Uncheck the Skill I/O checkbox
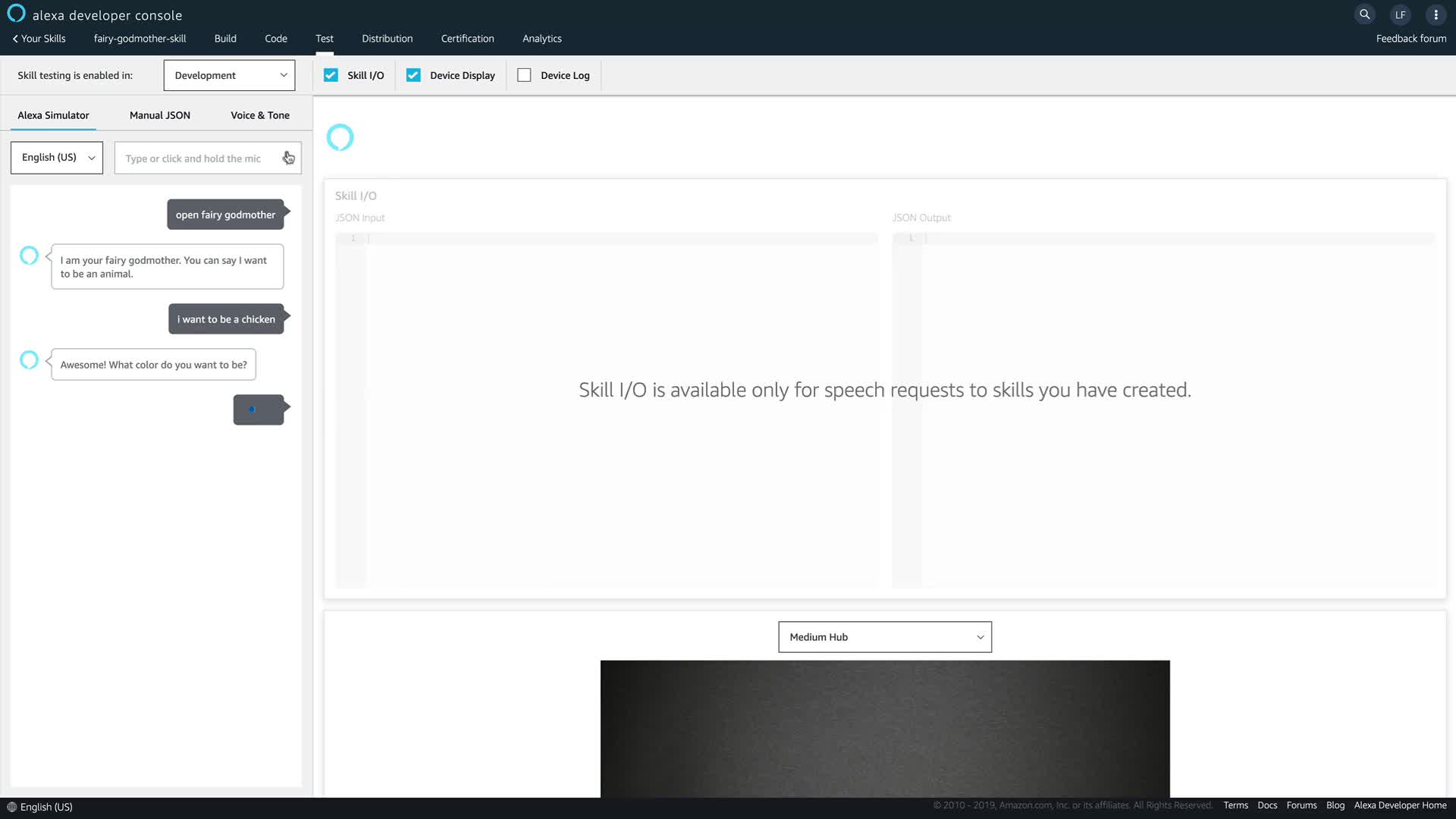The image size is (1456, 819). [x=331, y=75]
